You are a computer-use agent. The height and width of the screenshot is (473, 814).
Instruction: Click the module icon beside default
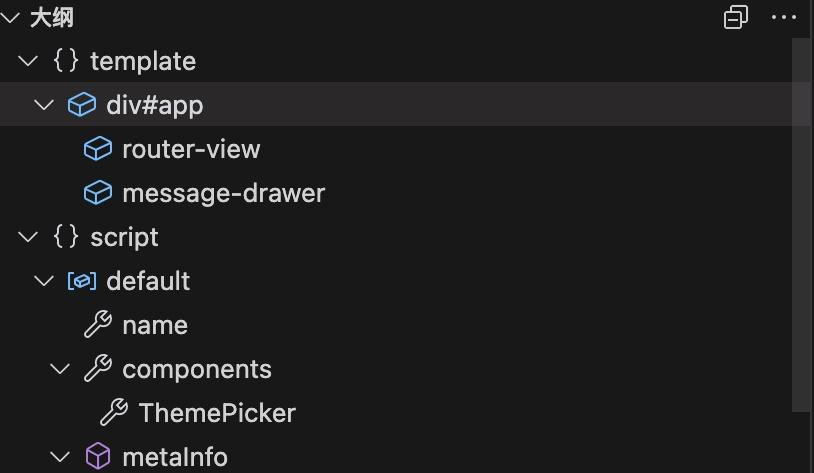tap(81, 281)
